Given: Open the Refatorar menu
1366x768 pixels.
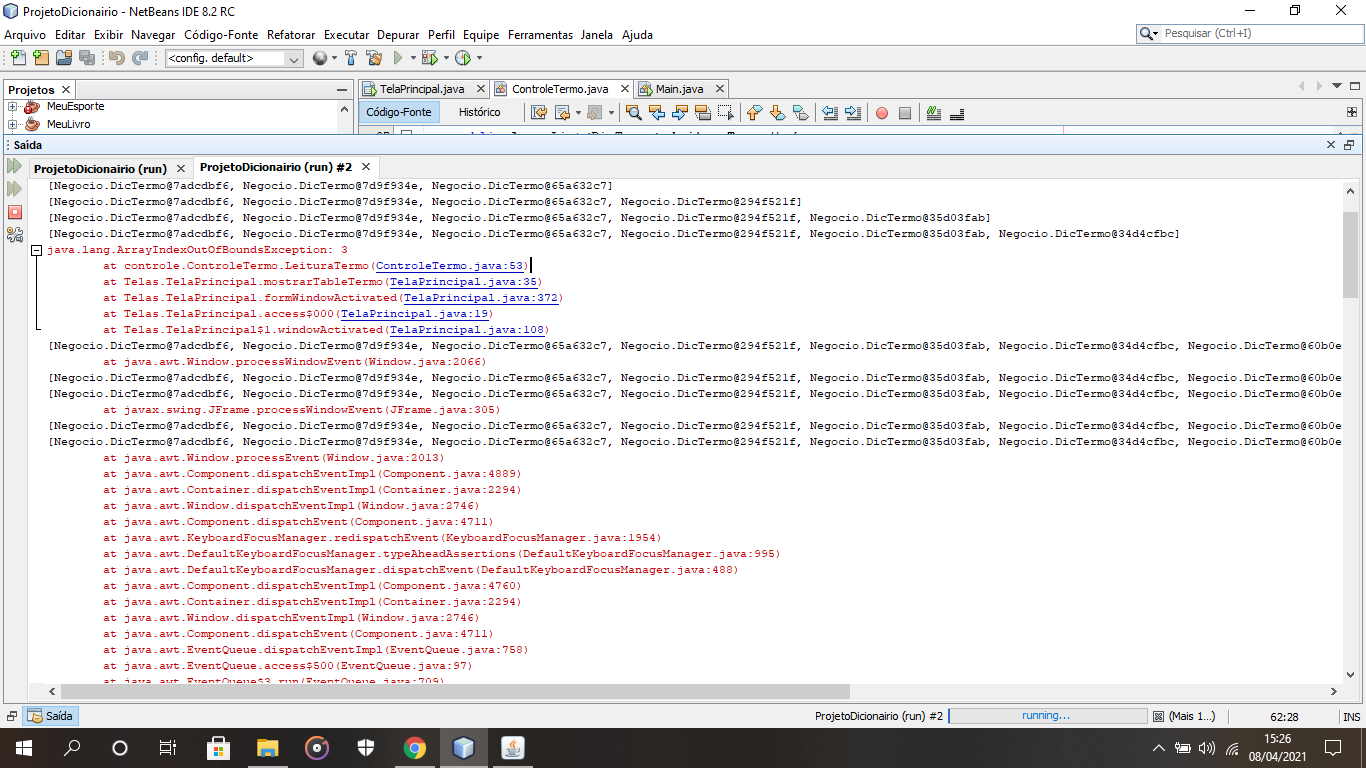Looking at the screenshot, I should (289, 34).
